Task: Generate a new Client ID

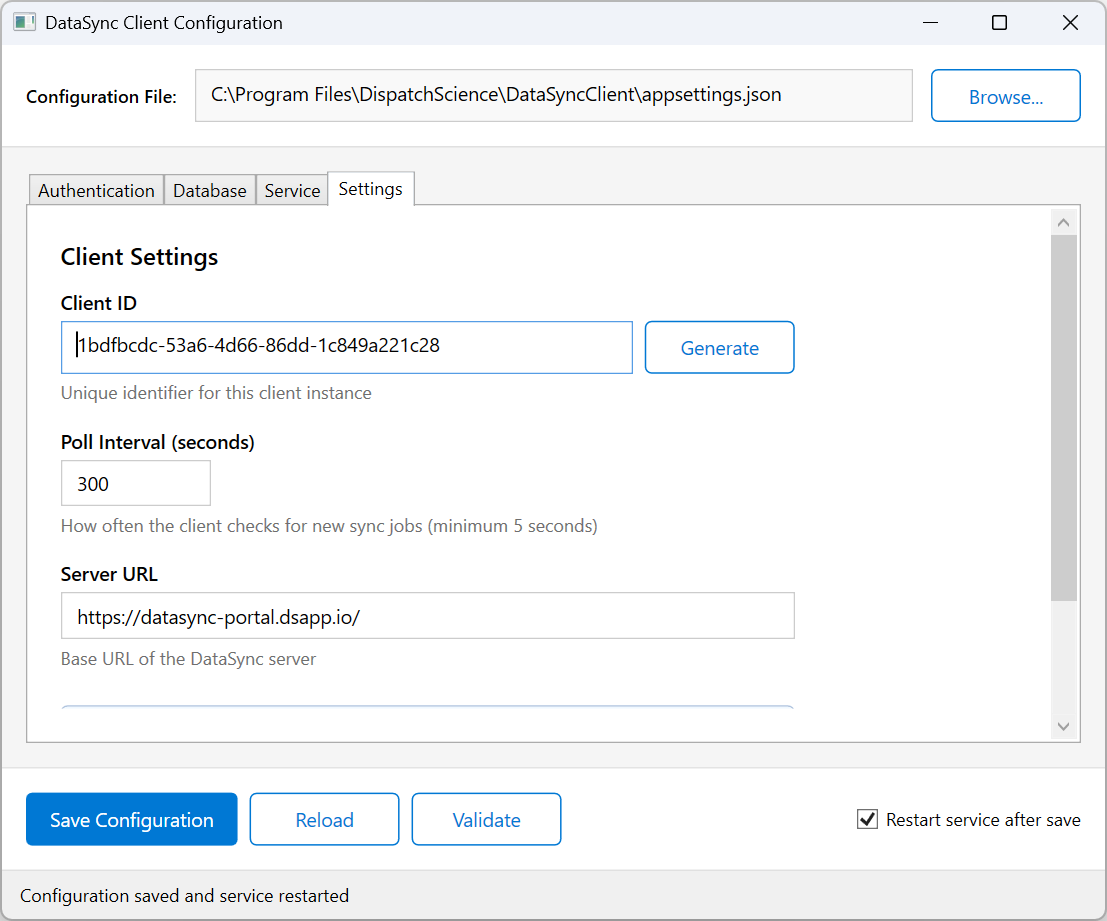Action: tap(719, 347)
